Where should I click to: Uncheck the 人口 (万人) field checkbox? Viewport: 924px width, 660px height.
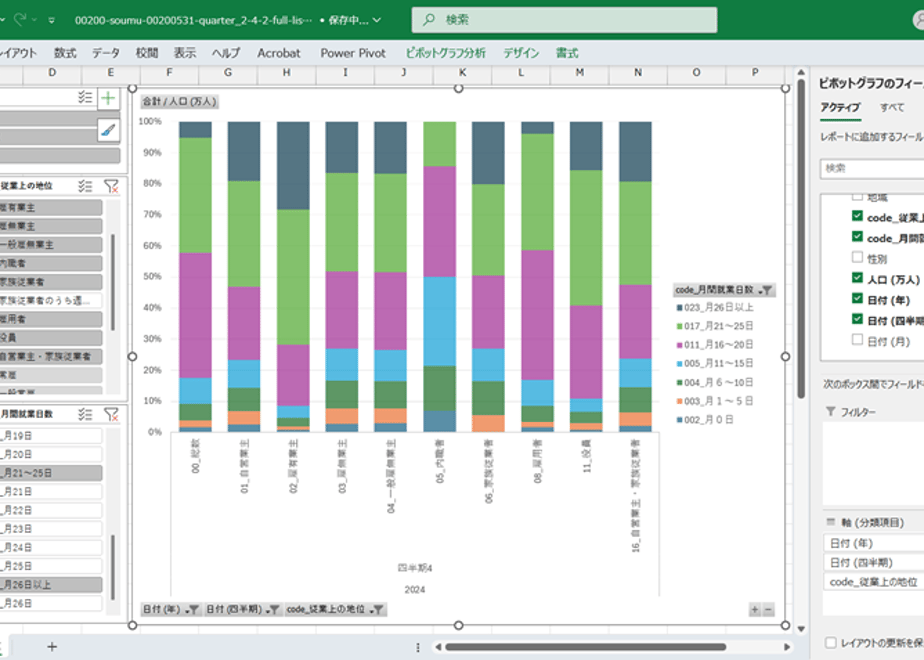[857, 278]
